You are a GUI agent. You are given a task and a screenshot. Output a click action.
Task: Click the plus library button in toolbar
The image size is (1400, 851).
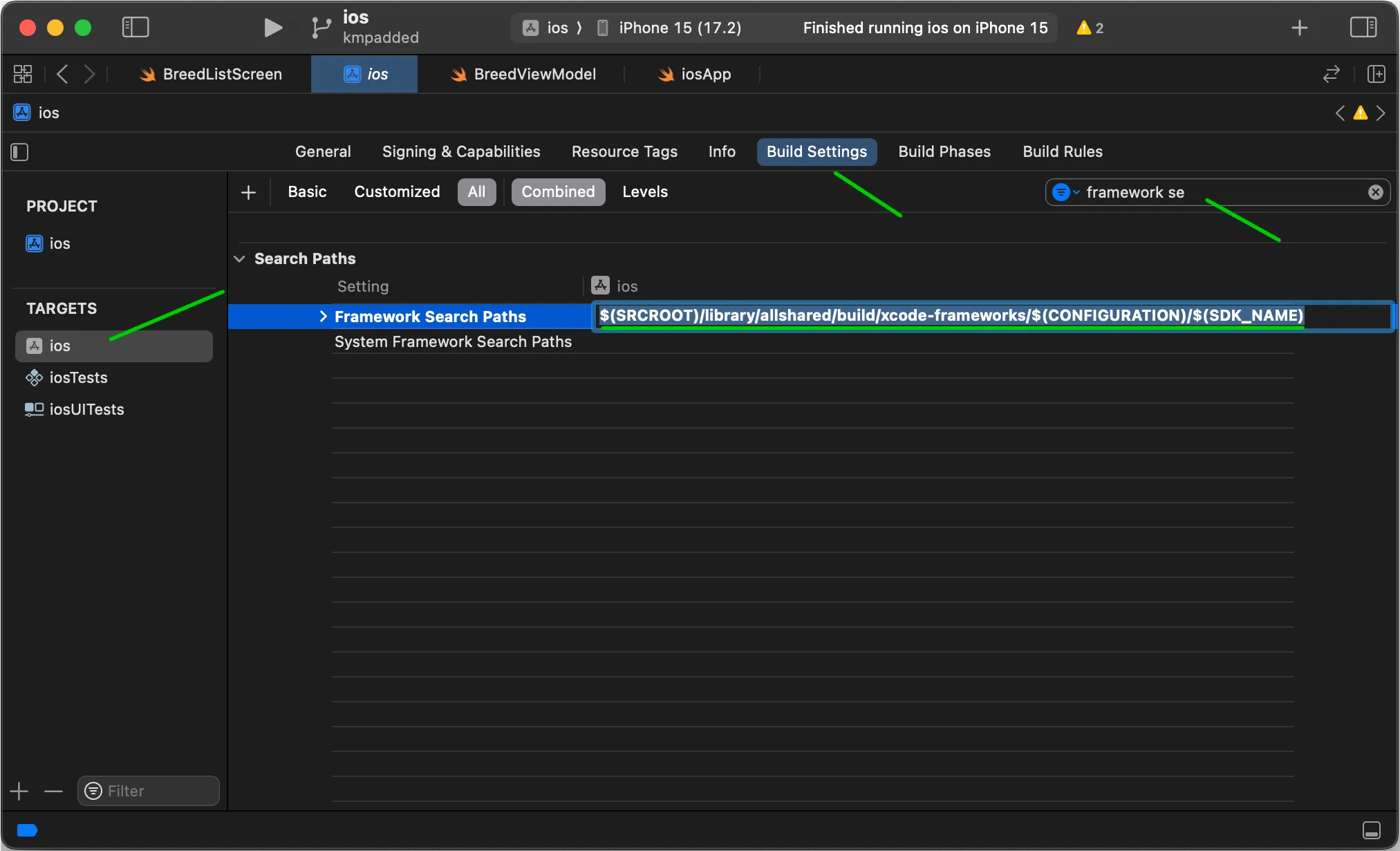[1299, 28]
